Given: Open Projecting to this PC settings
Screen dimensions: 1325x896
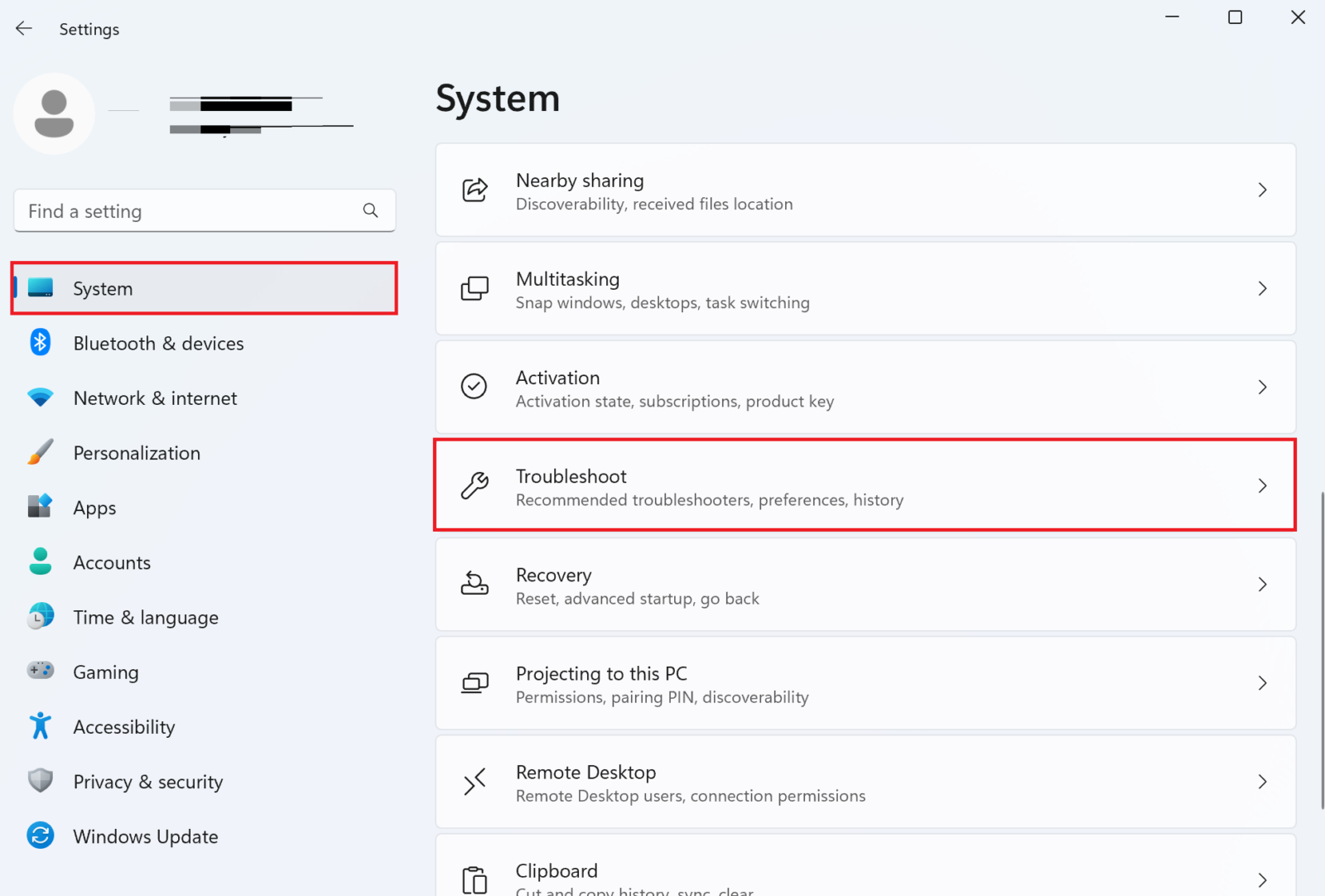Looking at the screenshot, I should tap(865, 683).
